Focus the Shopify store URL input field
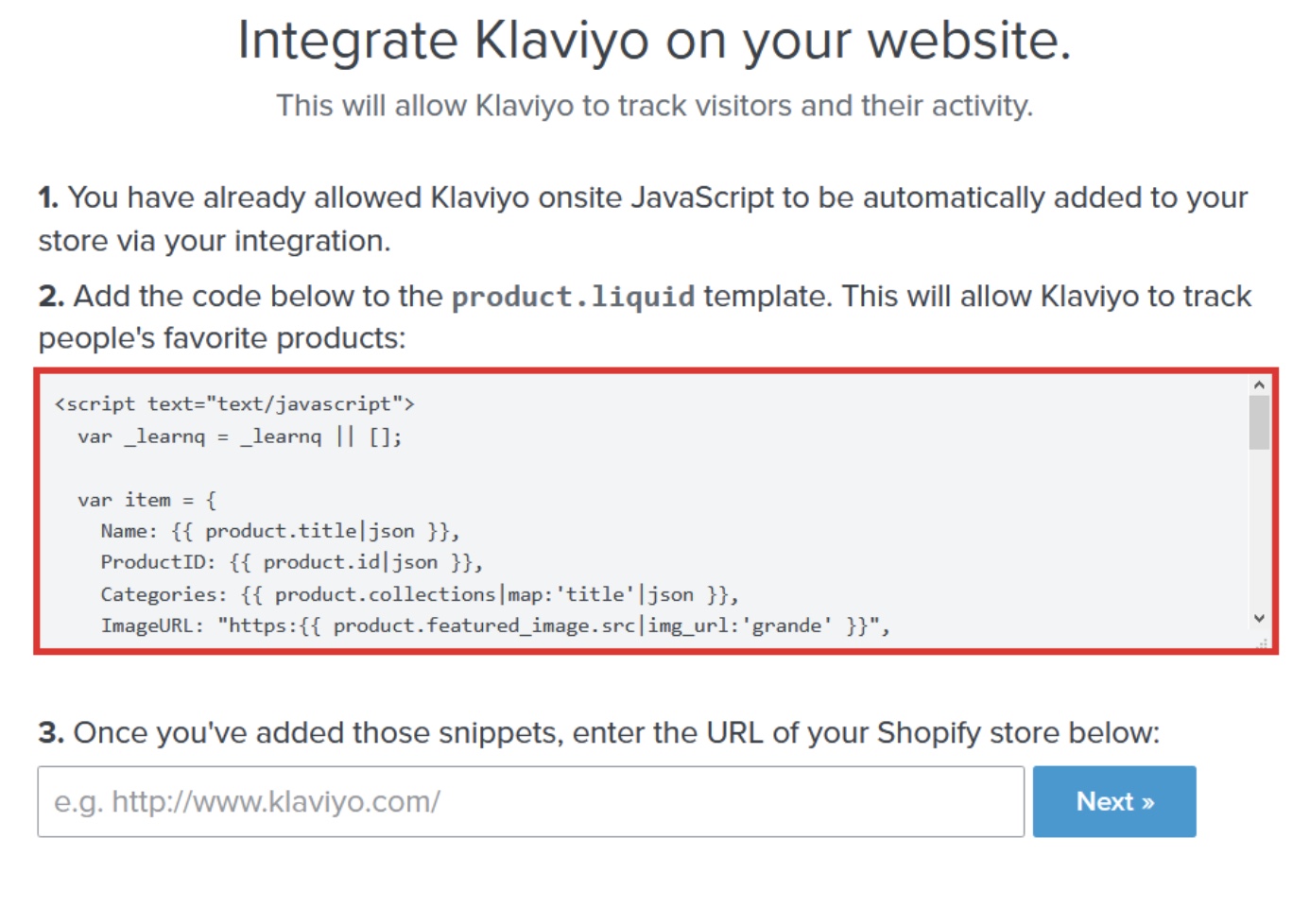The height and width of the screenshot is (924, 1310). [530, 801]
